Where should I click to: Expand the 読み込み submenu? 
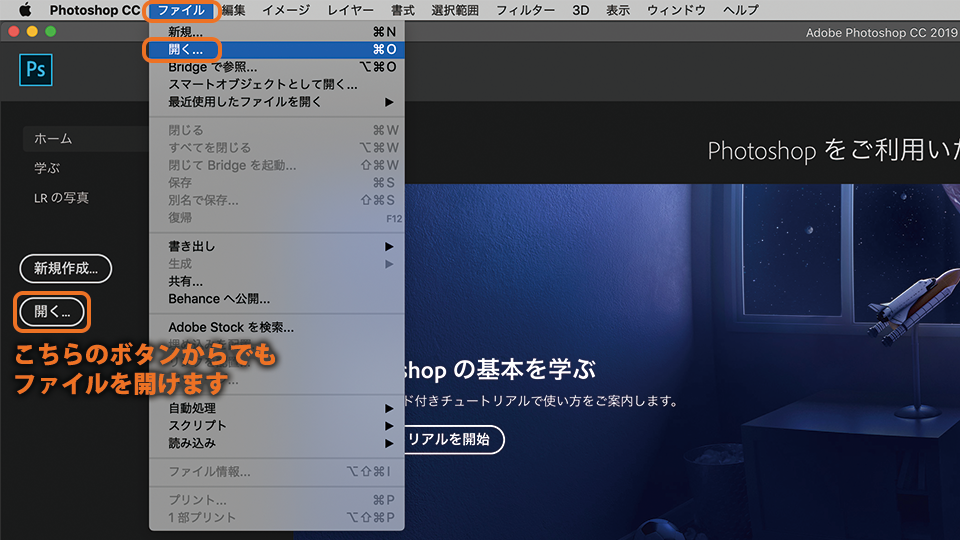277,443
